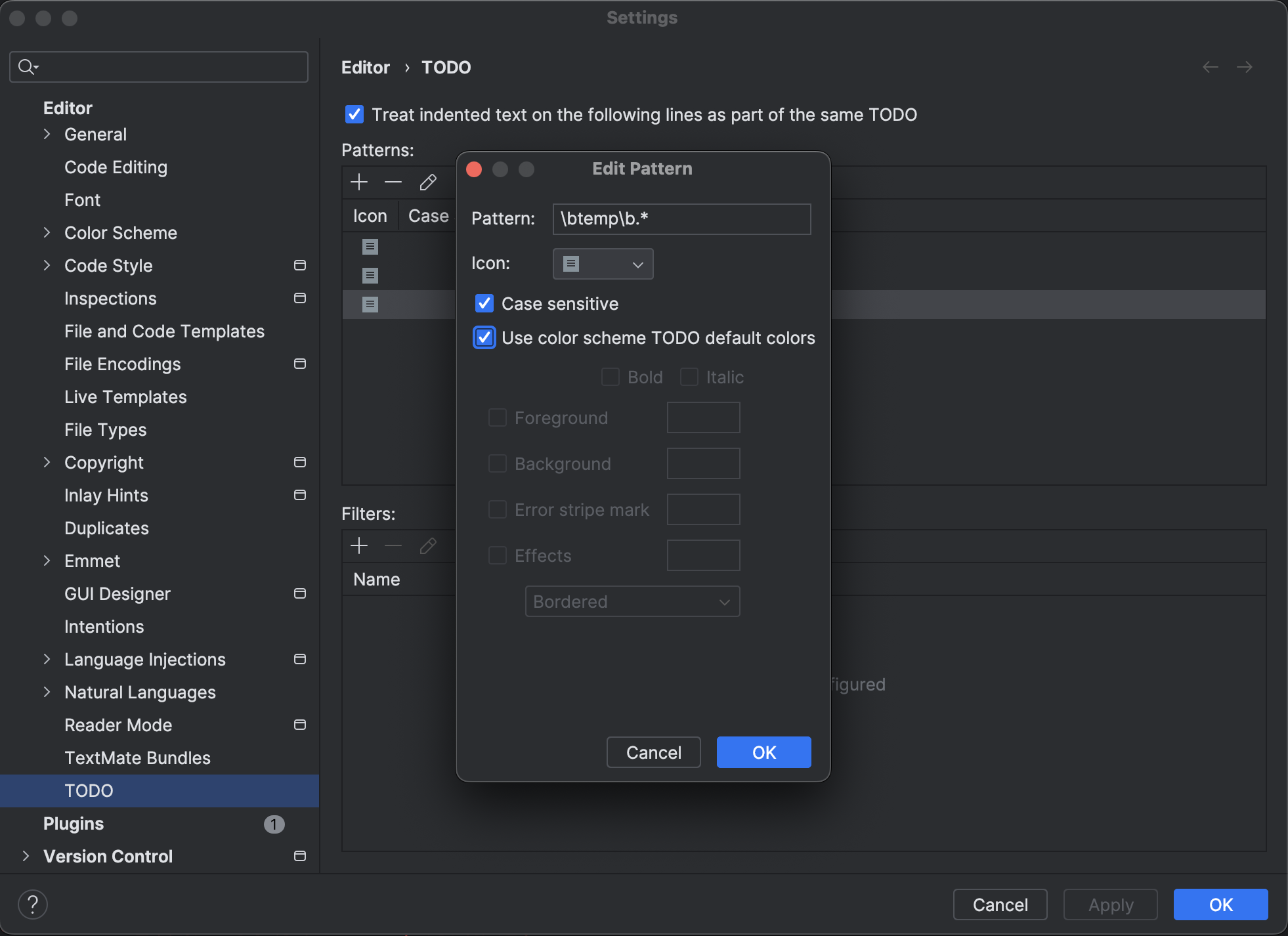Open the Plugins settings page

pyautogui.click(x=74, y=823)
